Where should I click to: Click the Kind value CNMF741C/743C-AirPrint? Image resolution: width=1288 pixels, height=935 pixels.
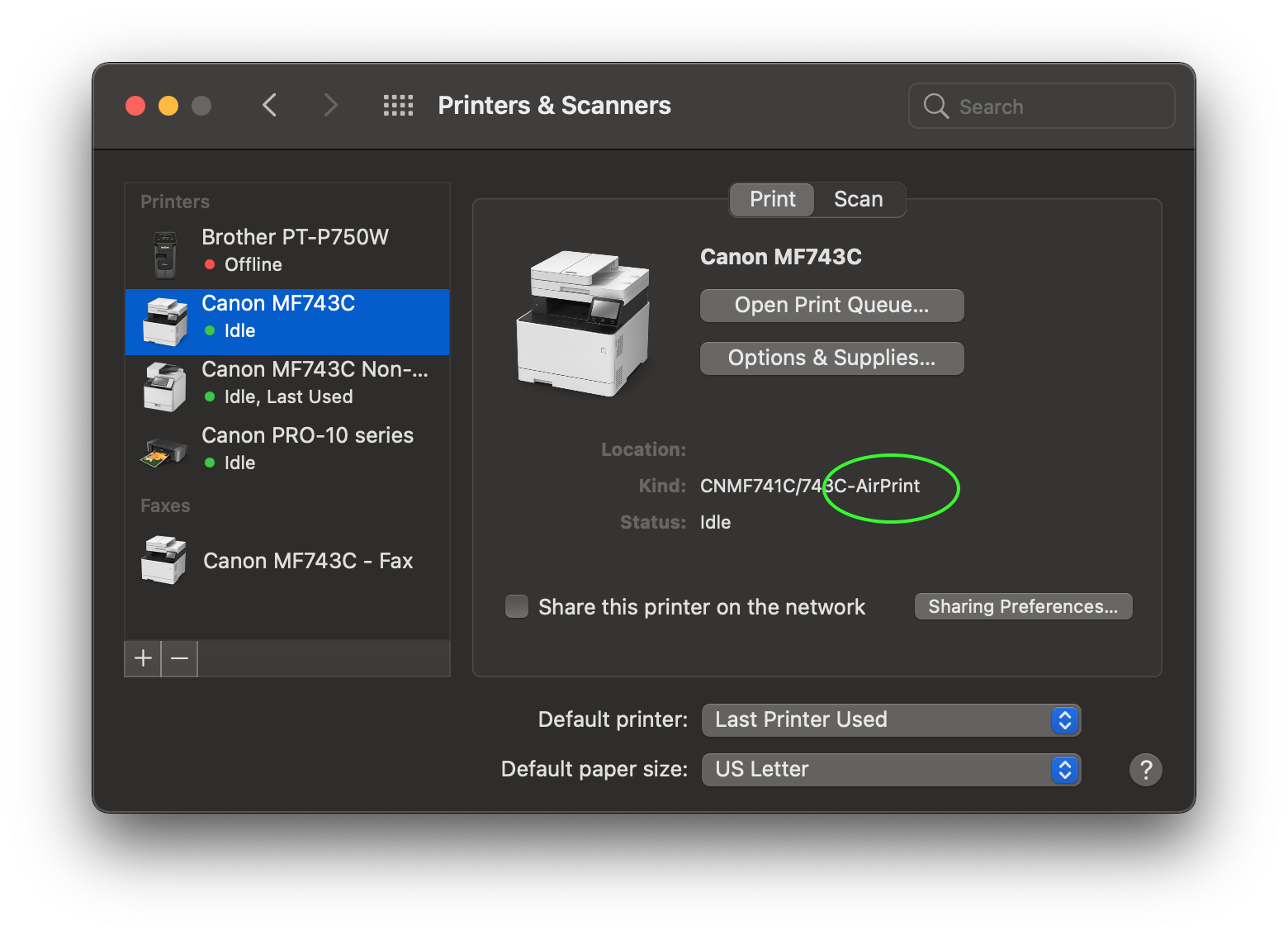(x=809, y=486)
